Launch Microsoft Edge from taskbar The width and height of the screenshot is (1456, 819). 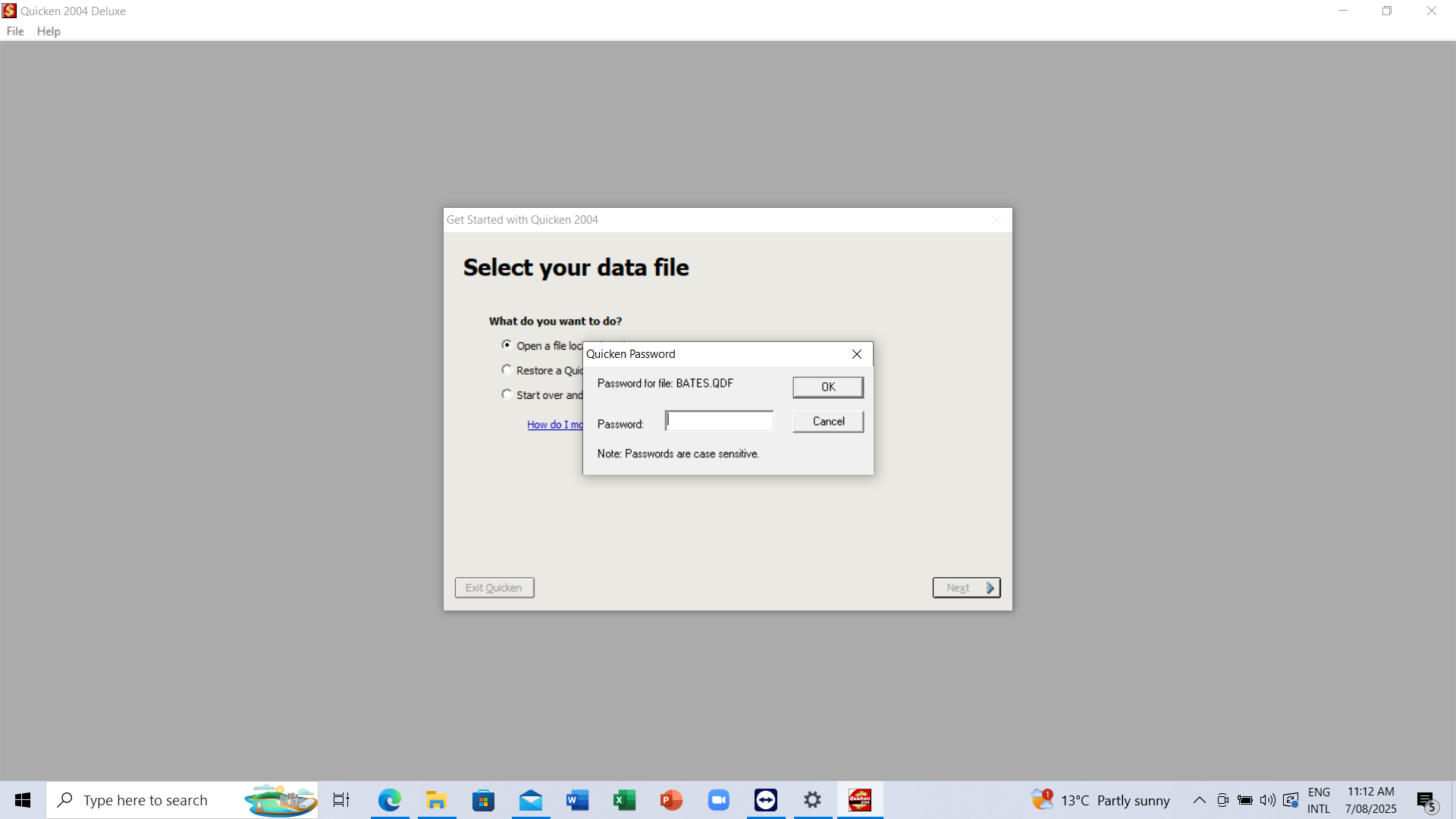(x=390, y=800)
